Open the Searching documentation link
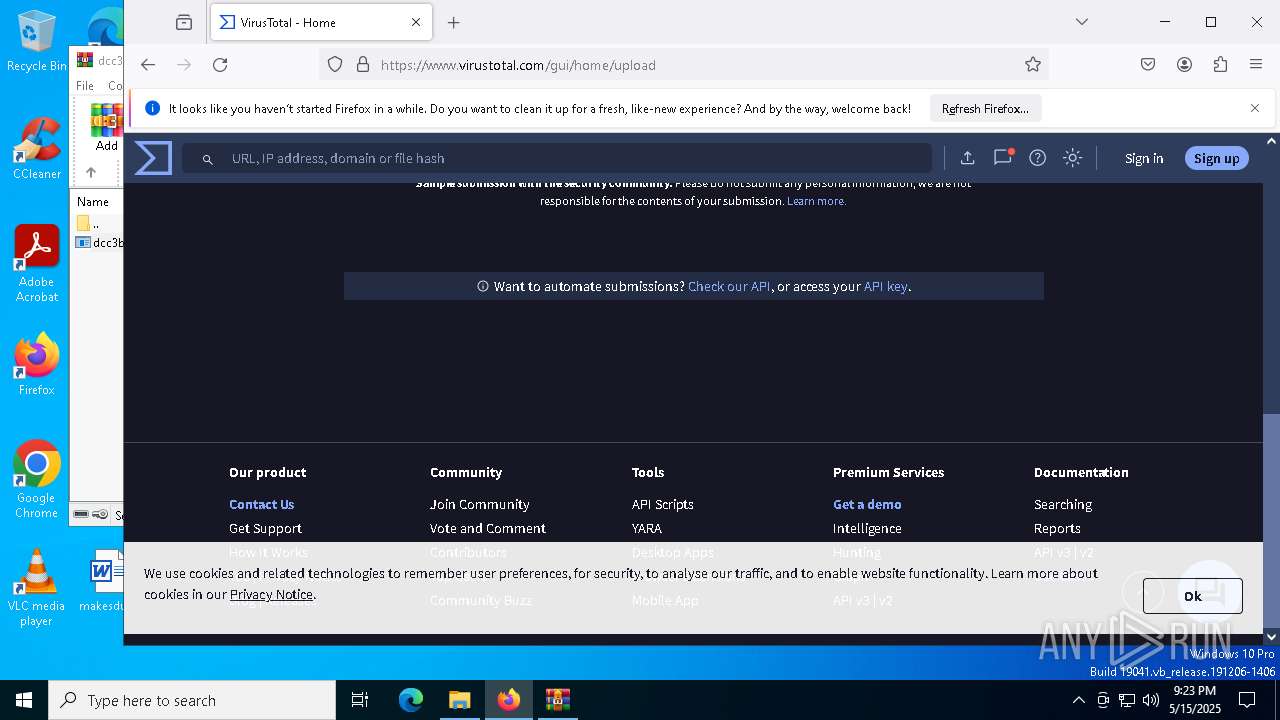Viewport: 1280px width, 720px height. [x=1063, y=504]
